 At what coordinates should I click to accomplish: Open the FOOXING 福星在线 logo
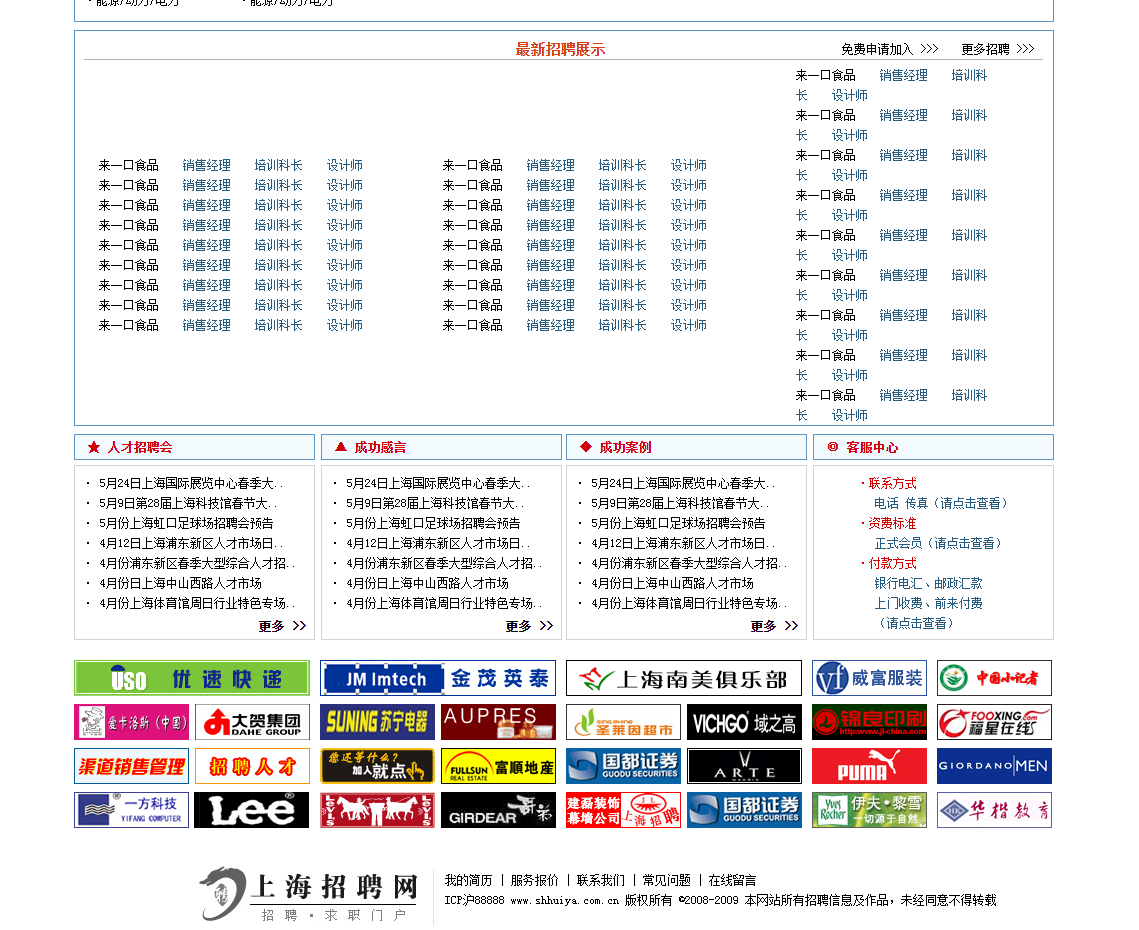994,722
